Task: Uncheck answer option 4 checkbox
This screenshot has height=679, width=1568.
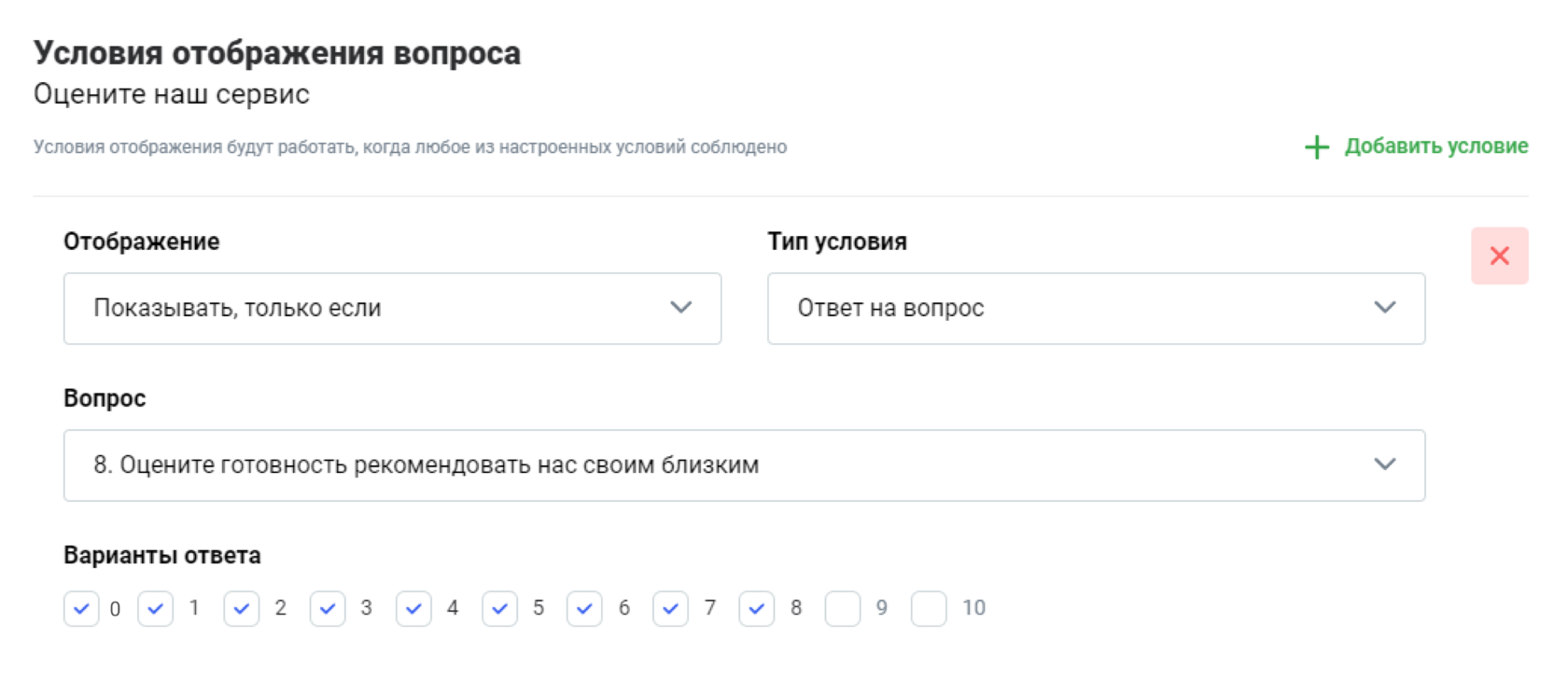Action: pos(413,609)
